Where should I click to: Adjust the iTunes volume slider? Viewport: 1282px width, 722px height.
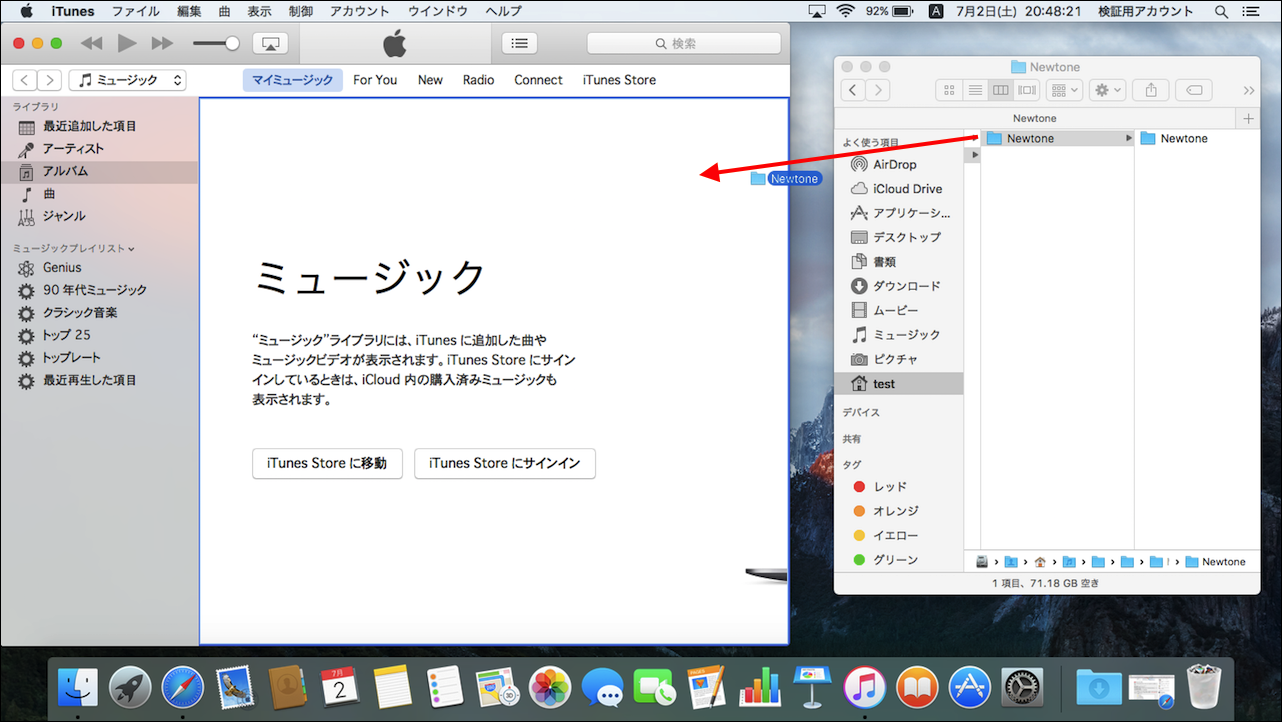tap(216, 44)
